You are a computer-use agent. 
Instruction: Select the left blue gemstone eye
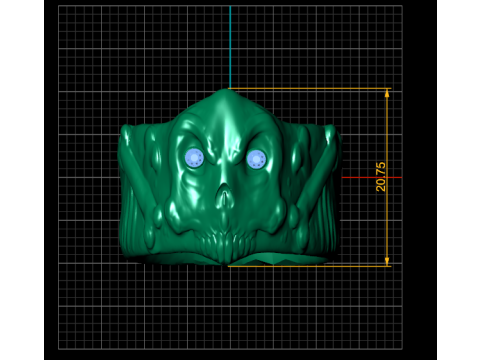point(194,158)
